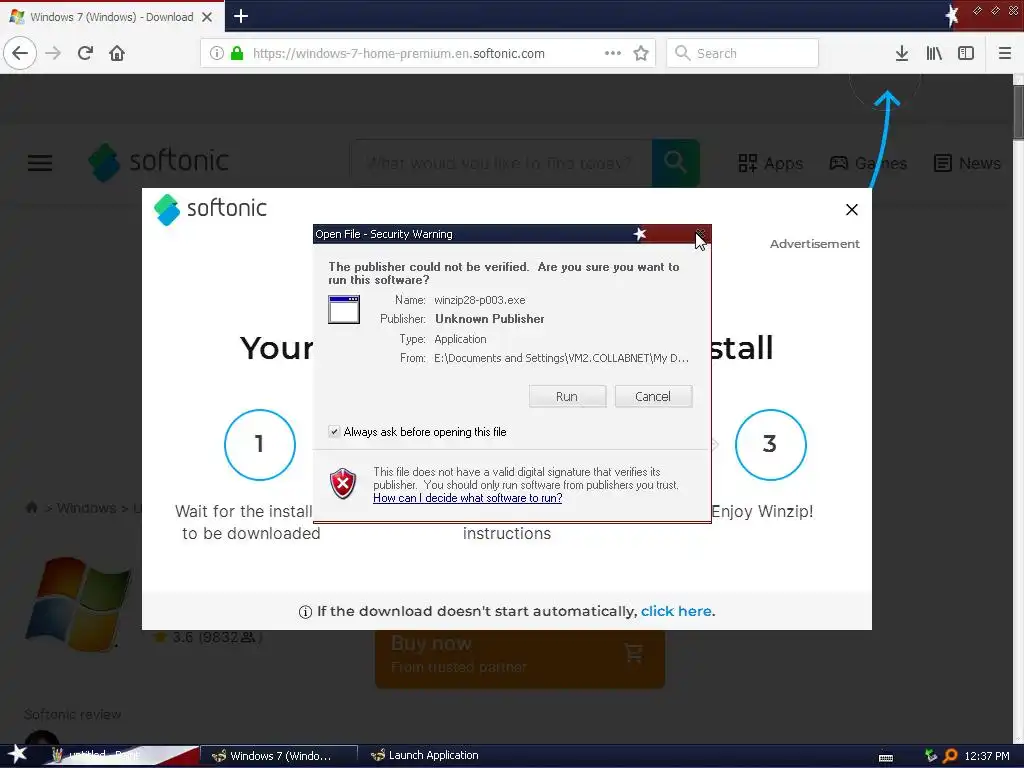Click the Windows 7 logo thumbnail
This screenshot has width=1024, height=768.
pos(78,603)
